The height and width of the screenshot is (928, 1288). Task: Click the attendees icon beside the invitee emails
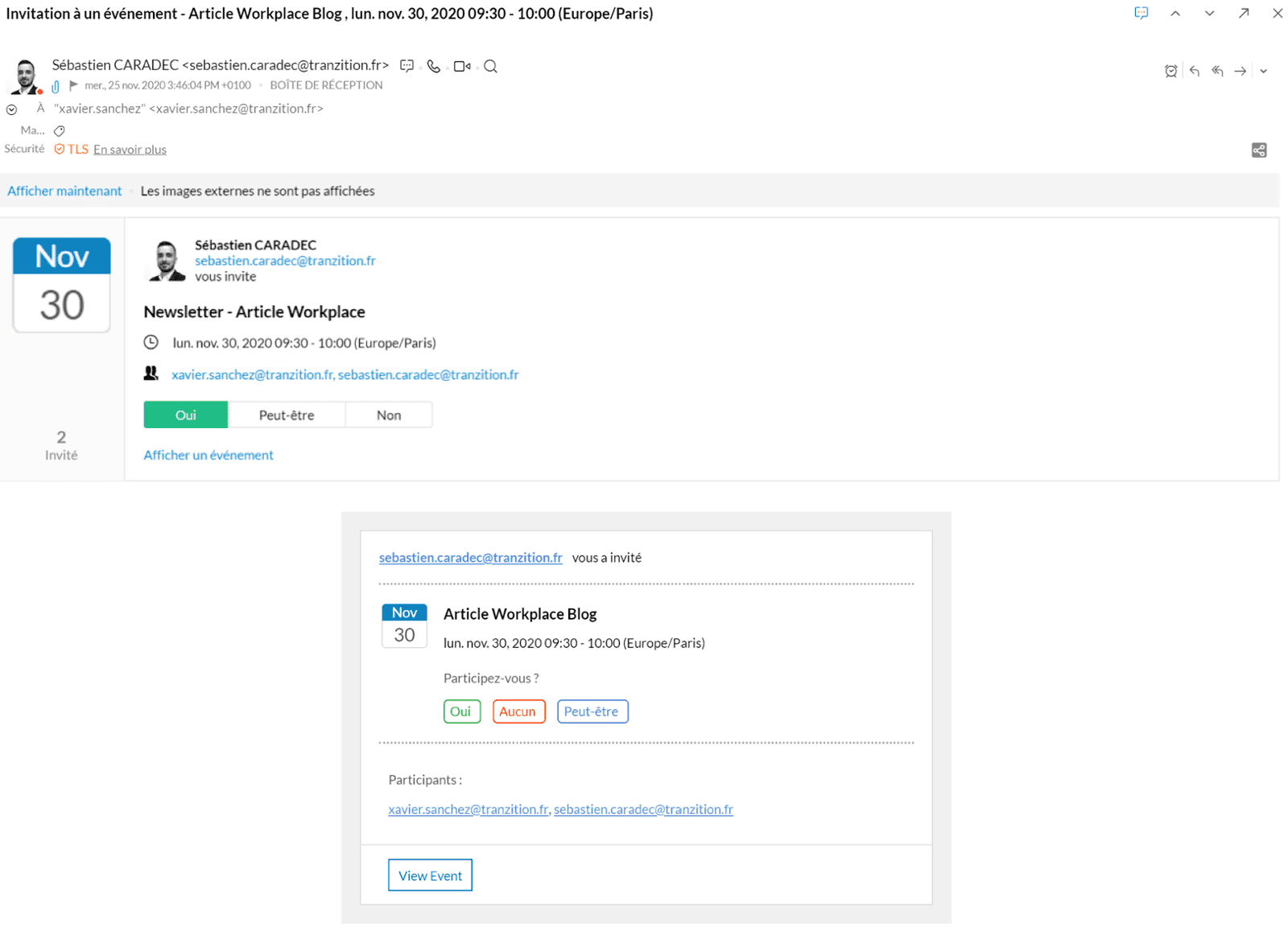click(151, 373)
